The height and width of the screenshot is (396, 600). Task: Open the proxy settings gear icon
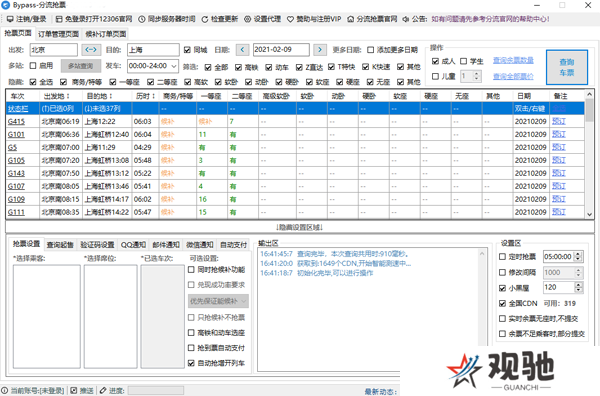(248, 19)
